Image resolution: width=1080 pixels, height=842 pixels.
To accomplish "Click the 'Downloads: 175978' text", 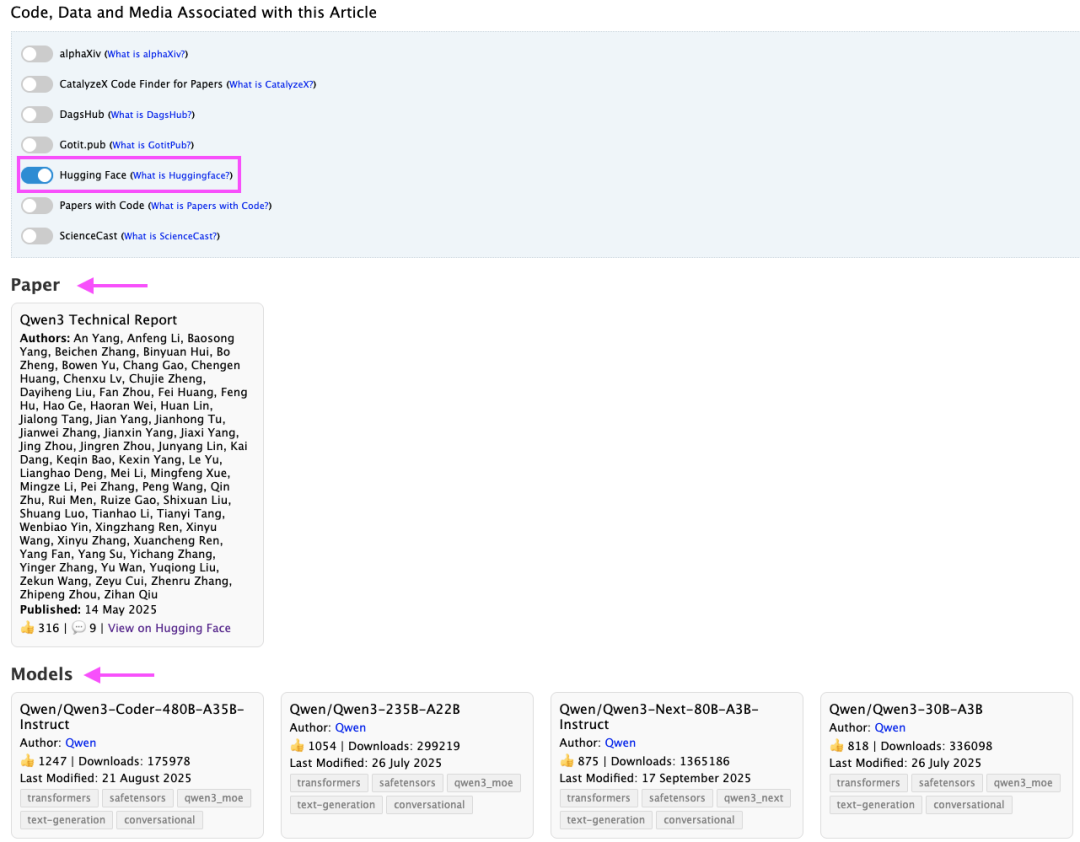I will pyautogui.click(x=134, y=761).
